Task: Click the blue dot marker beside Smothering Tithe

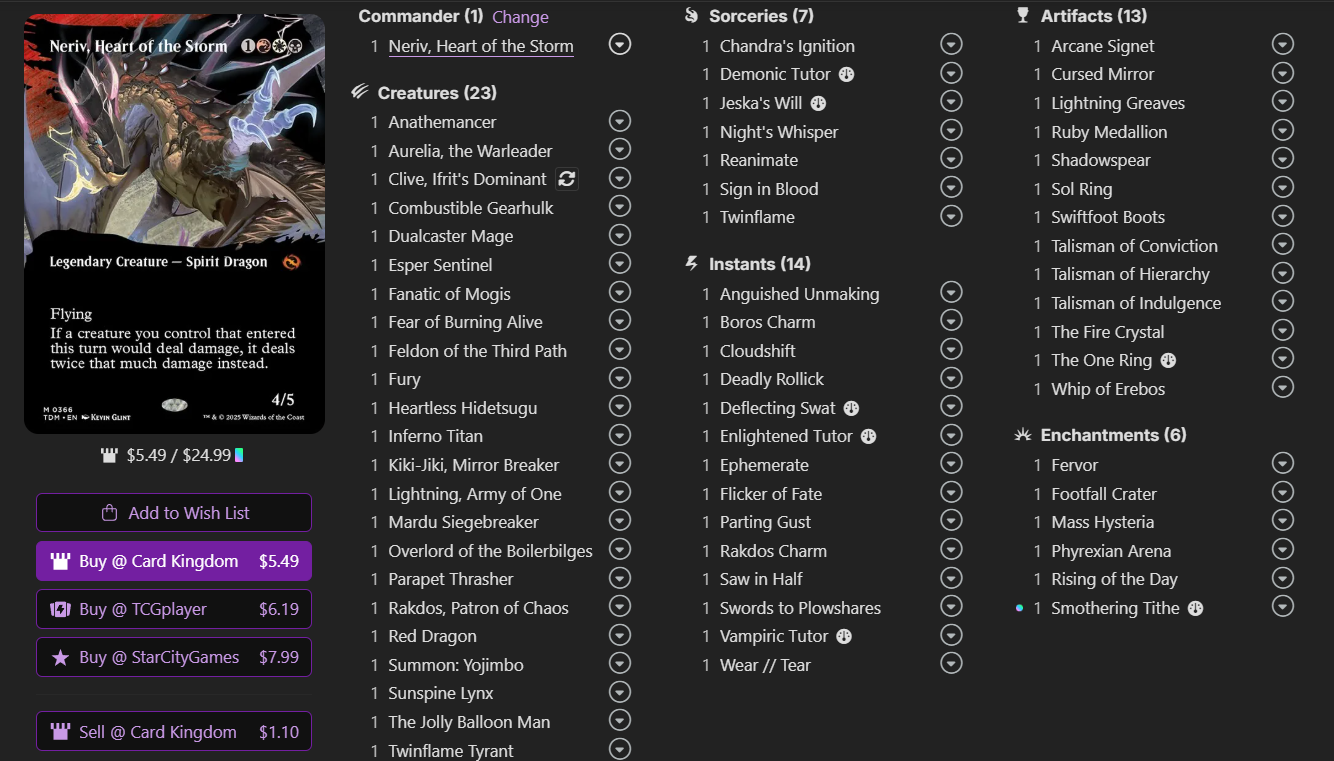Action: click(1019, 608)
